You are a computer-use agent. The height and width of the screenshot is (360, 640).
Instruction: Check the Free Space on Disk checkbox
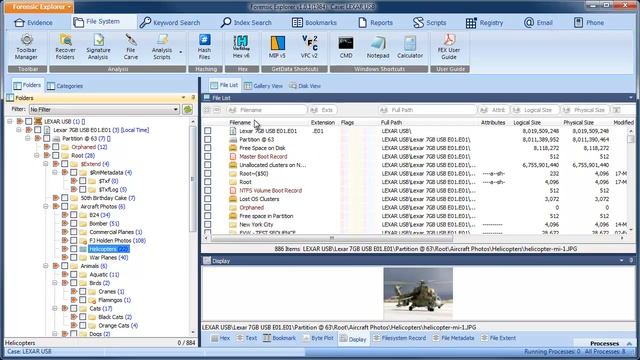click(x=208, y=148)
